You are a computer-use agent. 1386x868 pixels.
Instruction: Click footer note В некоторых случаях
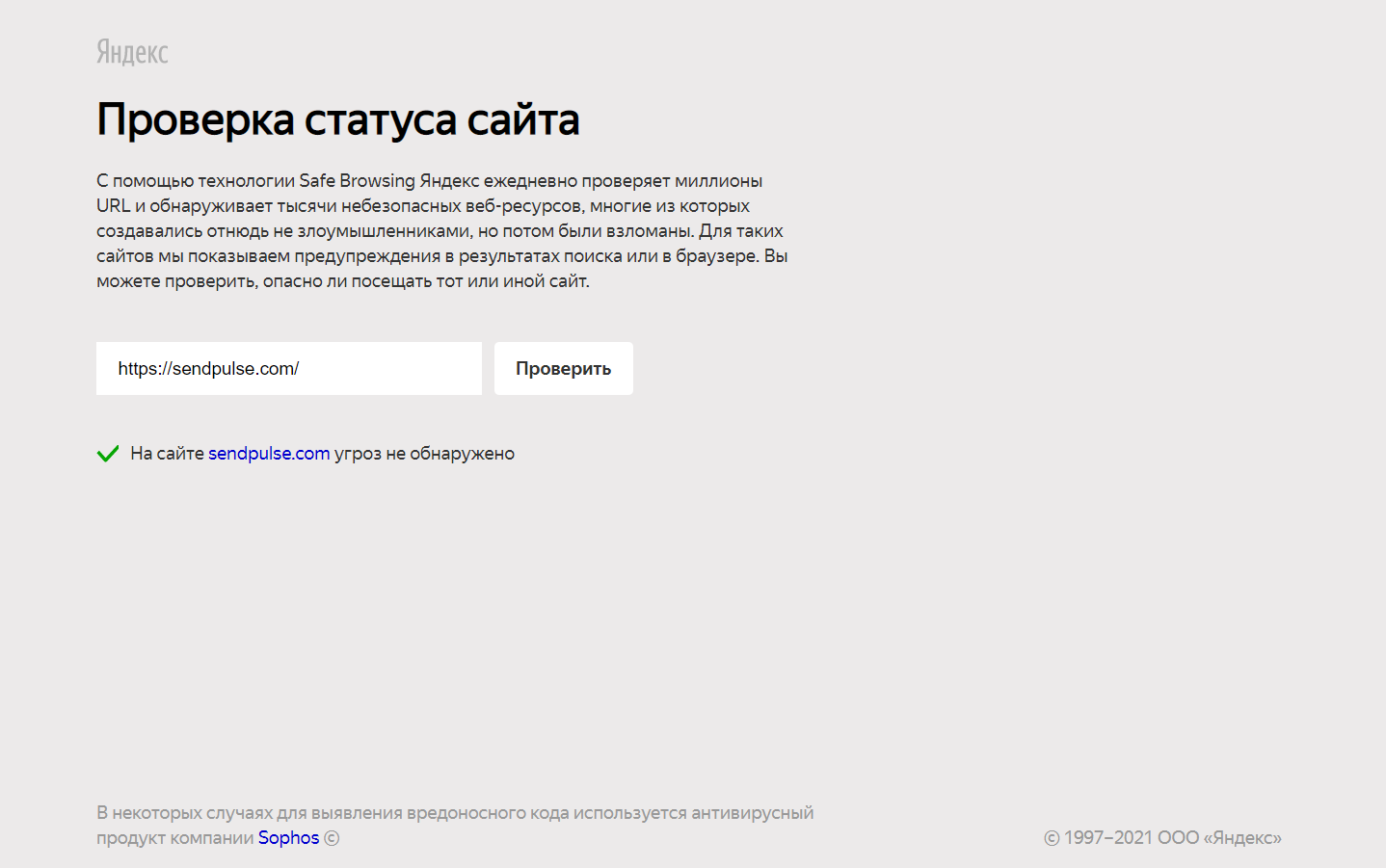[454, 813]
